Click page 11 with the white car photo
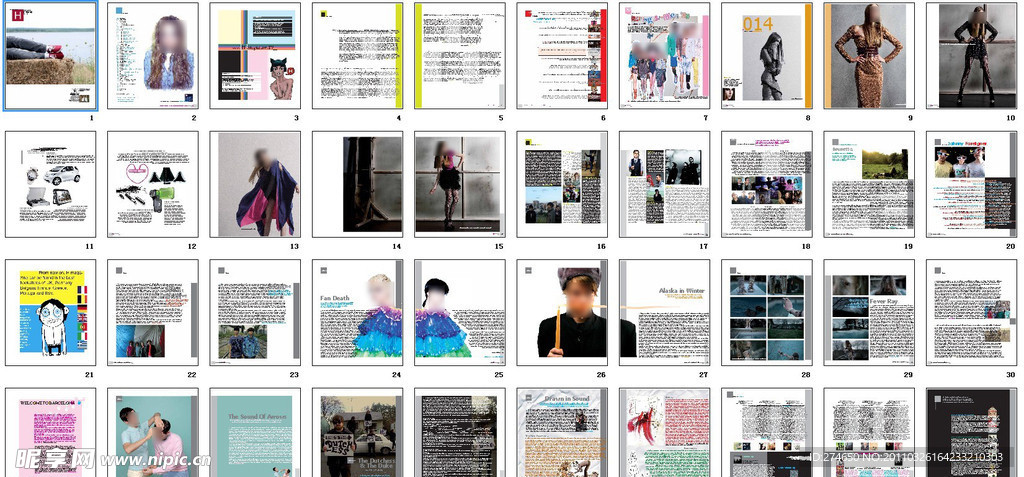 [x=51, y=184]
